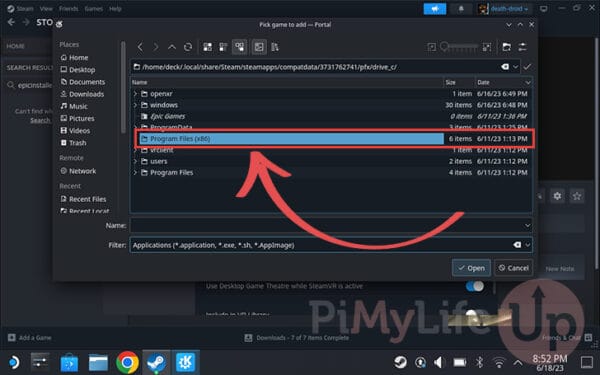Open Games menu in Steam window

click(94, 8)
